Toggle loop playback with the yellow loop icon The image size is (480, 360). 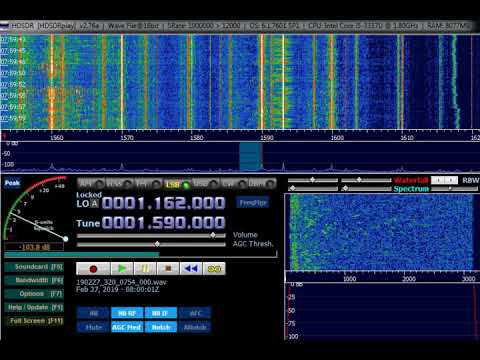tap(214, 269)
